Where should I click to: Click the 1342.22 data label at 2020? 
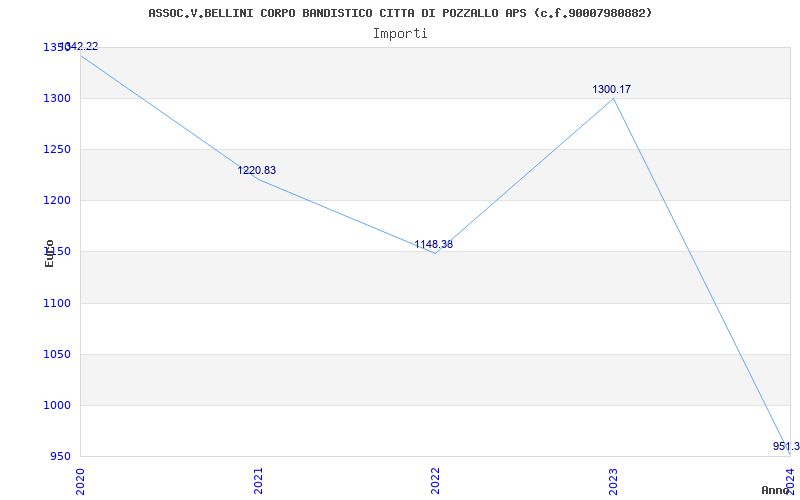(79, 46)
